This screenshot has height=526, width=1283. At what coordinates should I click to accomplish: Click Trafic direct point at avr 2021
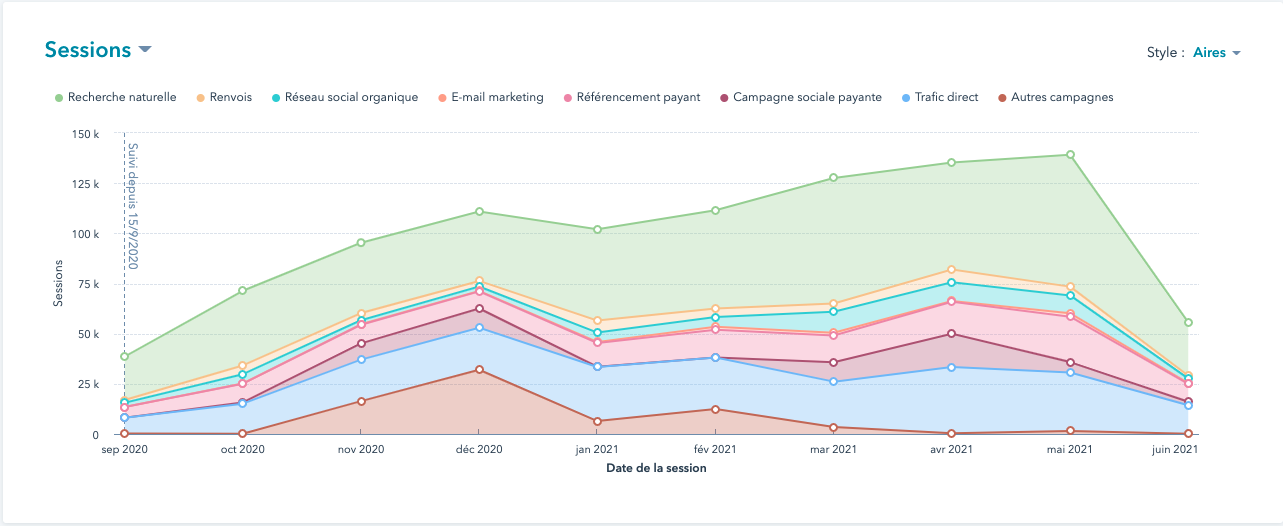(x=951, y=367)
